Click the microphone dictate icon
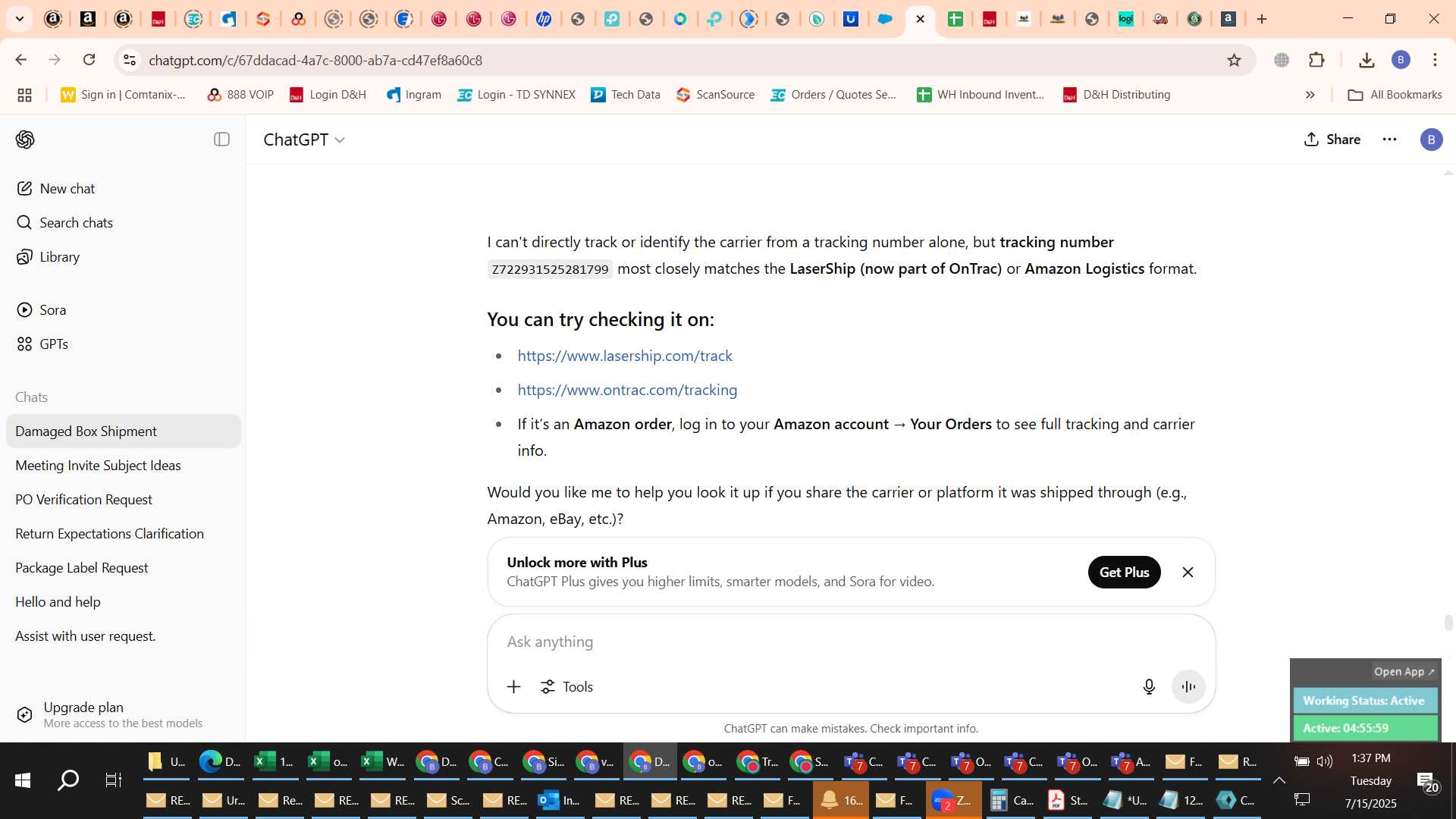The width and height of the screenshot is (1456, 819). [x=1149, y=687]
